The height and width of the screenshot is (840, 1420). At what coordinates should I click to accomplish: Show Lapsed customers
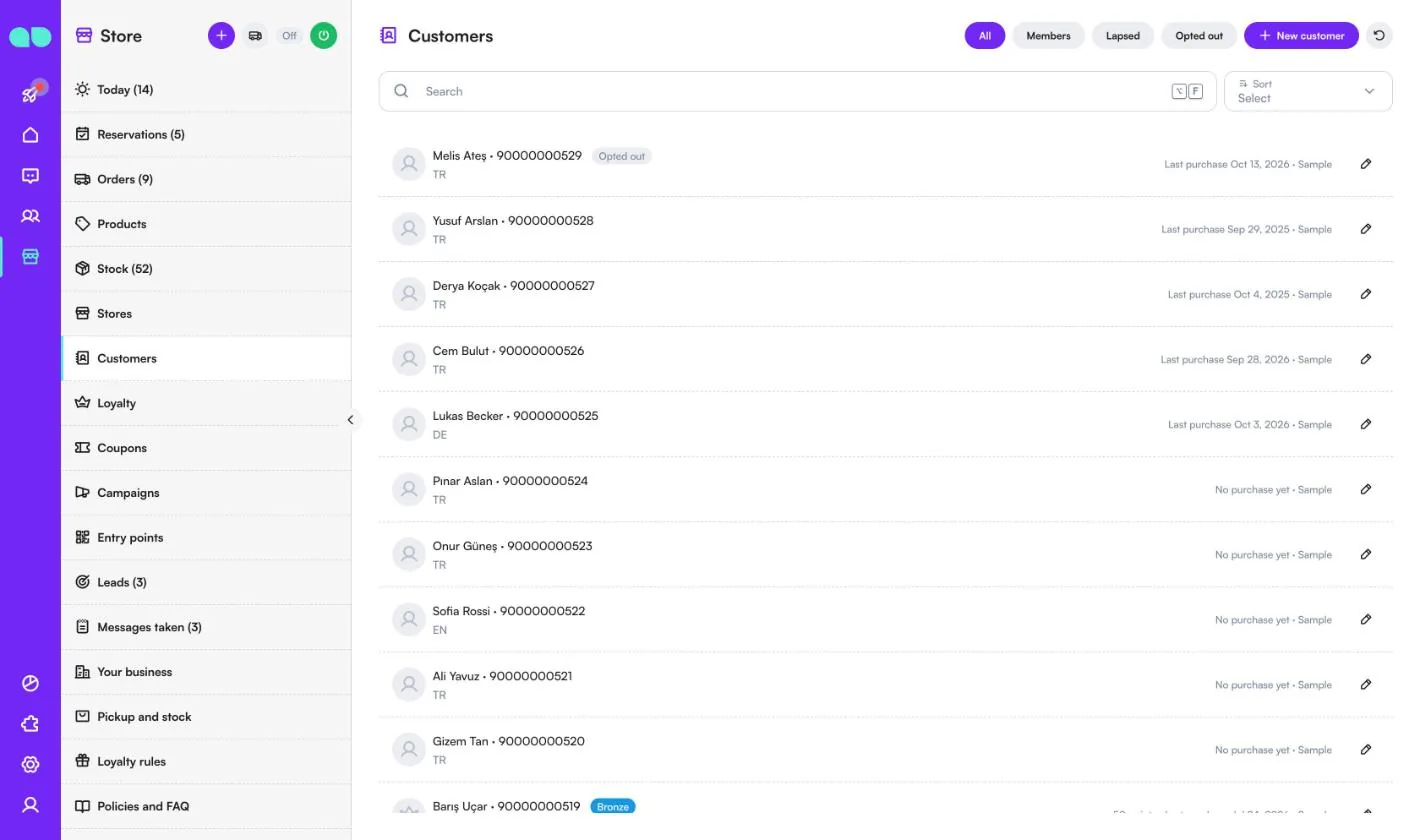(x=1123, y=36)
